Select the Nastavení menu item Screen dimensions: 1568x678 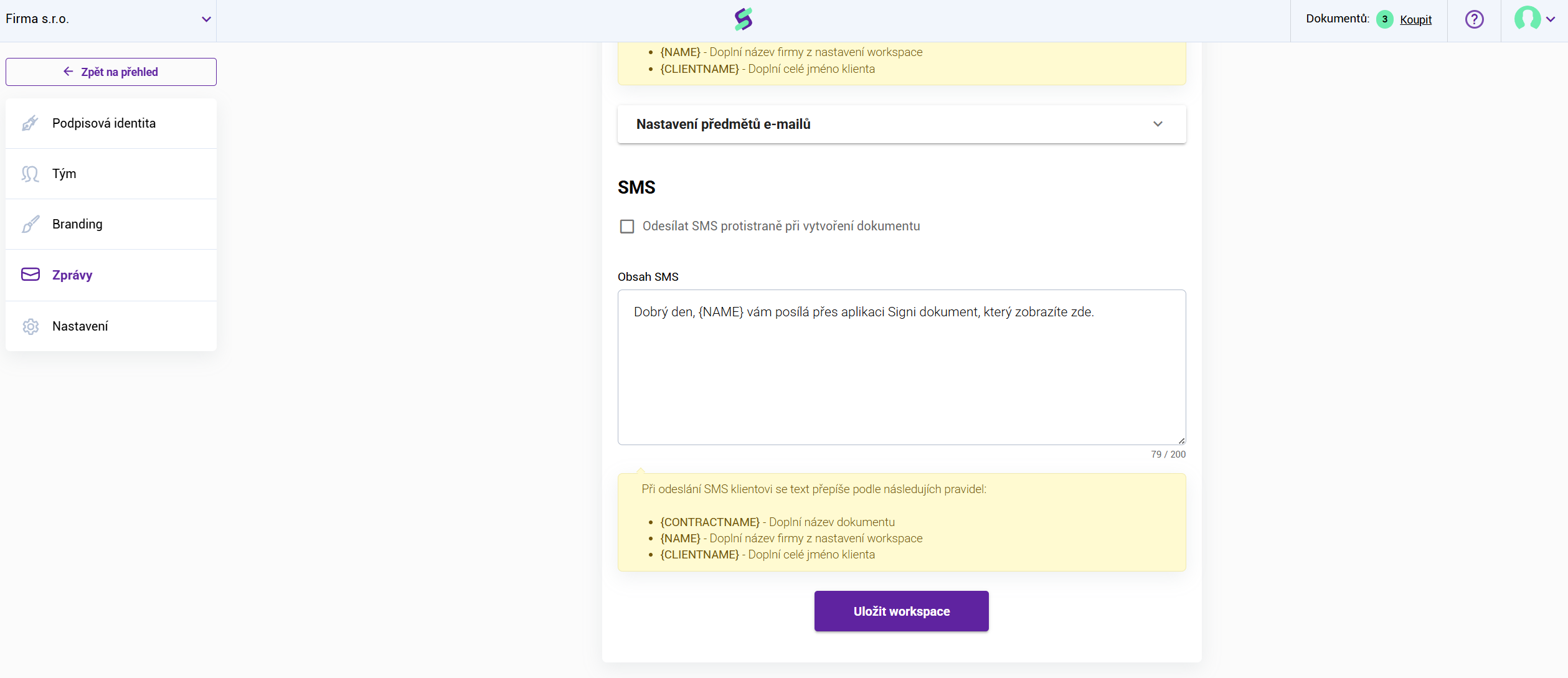(x=111, y=326)
